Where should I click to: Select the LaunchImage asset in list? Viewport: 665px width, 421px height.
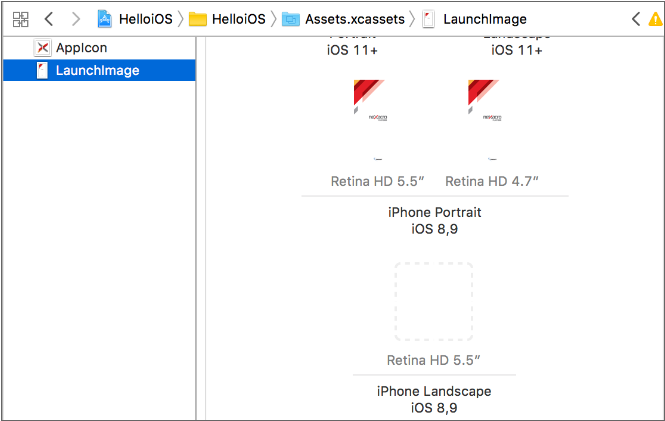tap(97, 70)
